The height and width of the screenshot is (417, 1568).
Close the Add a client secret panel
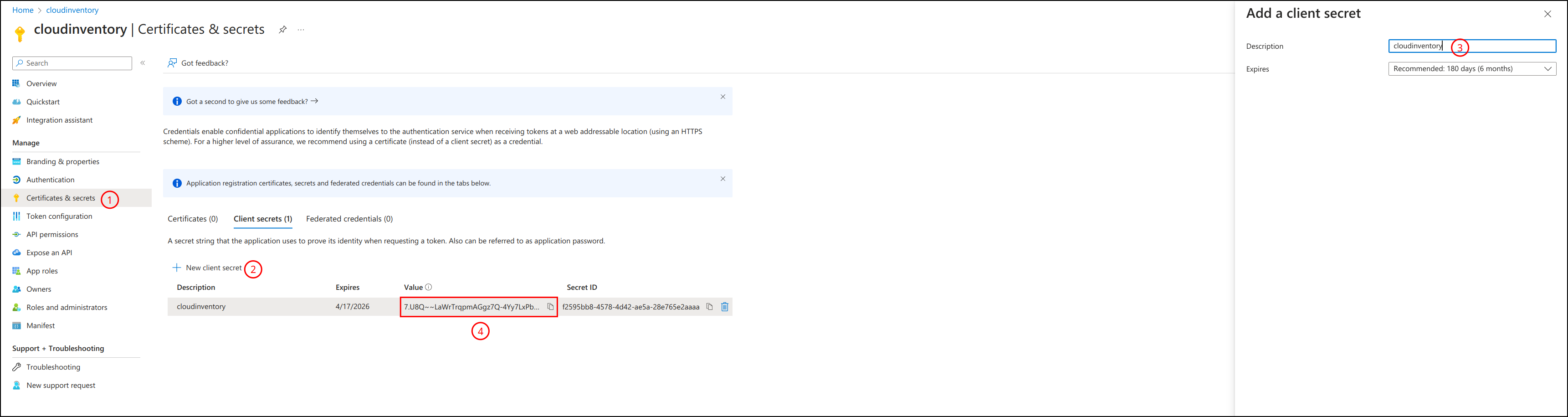pyautogui.click(x=1548, y=14)
